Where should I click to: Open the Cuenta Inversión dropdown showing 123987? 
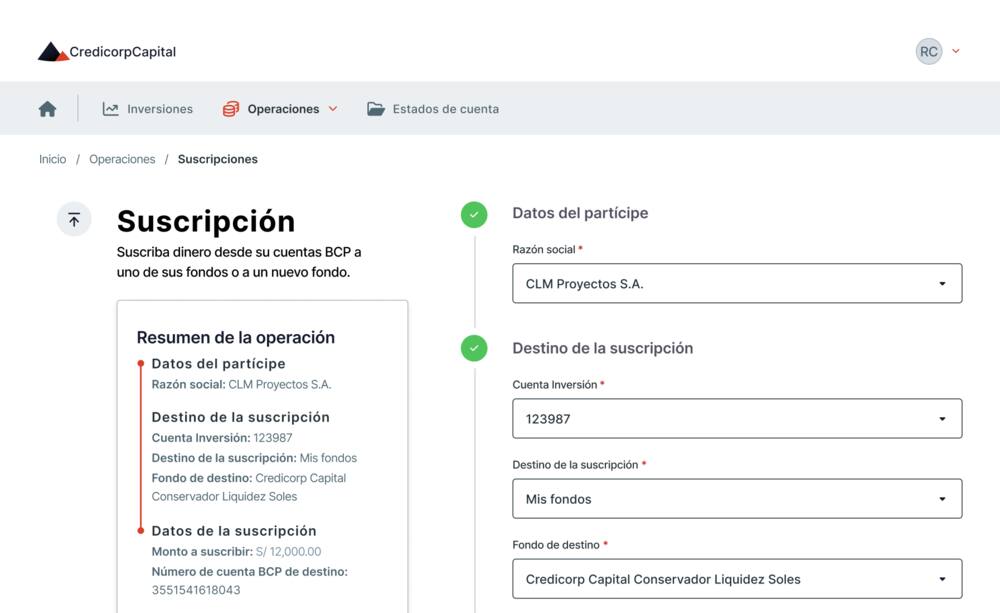pyautogui.click(x=737, y=418)
